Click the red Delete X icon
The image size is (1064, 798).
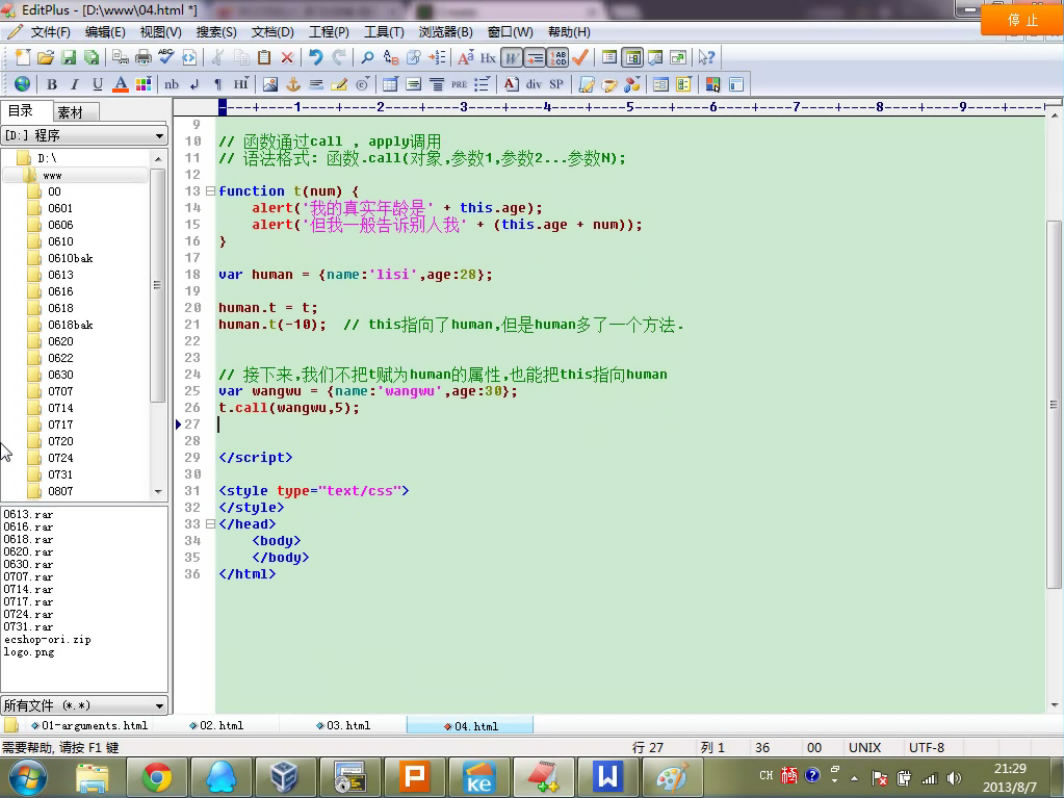pos(287,58)
